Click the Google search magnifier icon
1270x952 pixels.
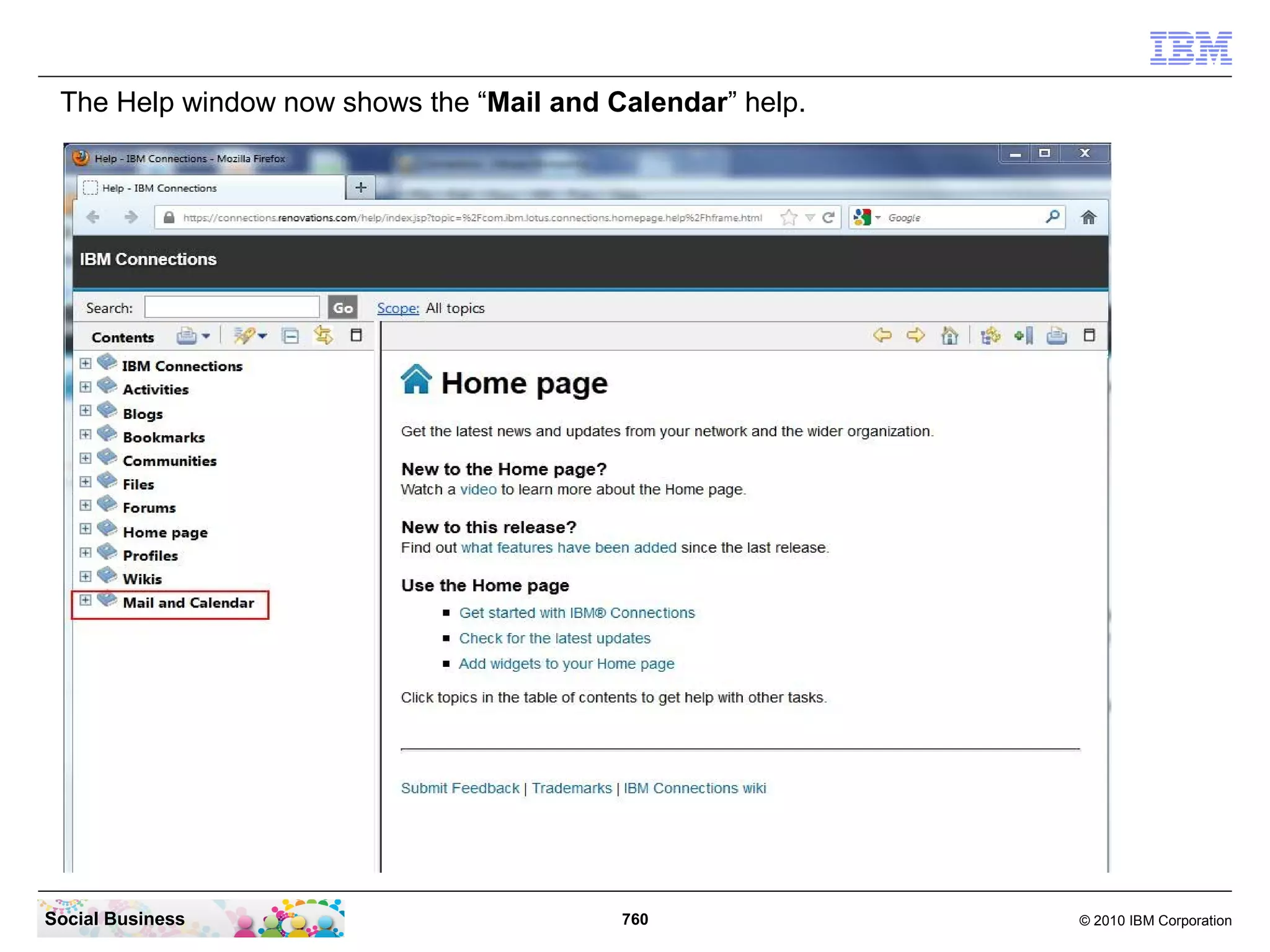coord(1052,217)
